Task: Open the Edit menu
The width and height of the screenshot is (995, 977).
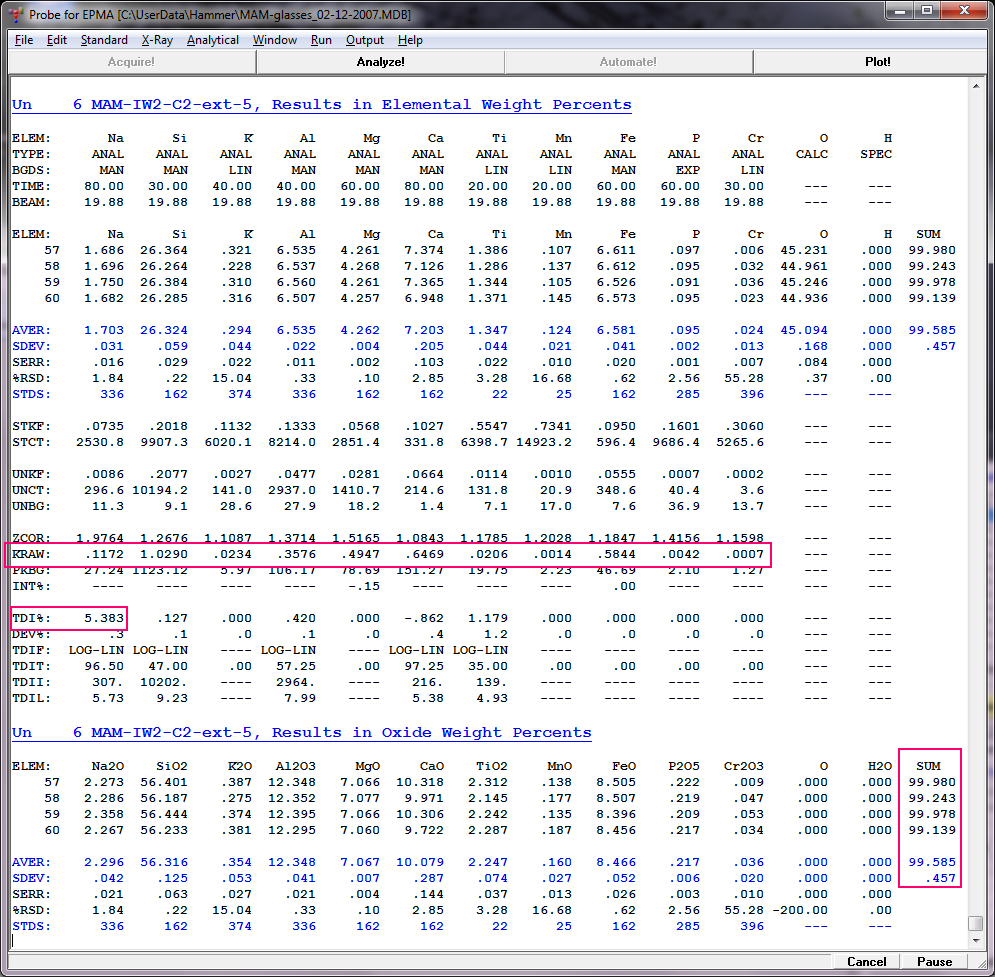Action: [x=57, y=40]
